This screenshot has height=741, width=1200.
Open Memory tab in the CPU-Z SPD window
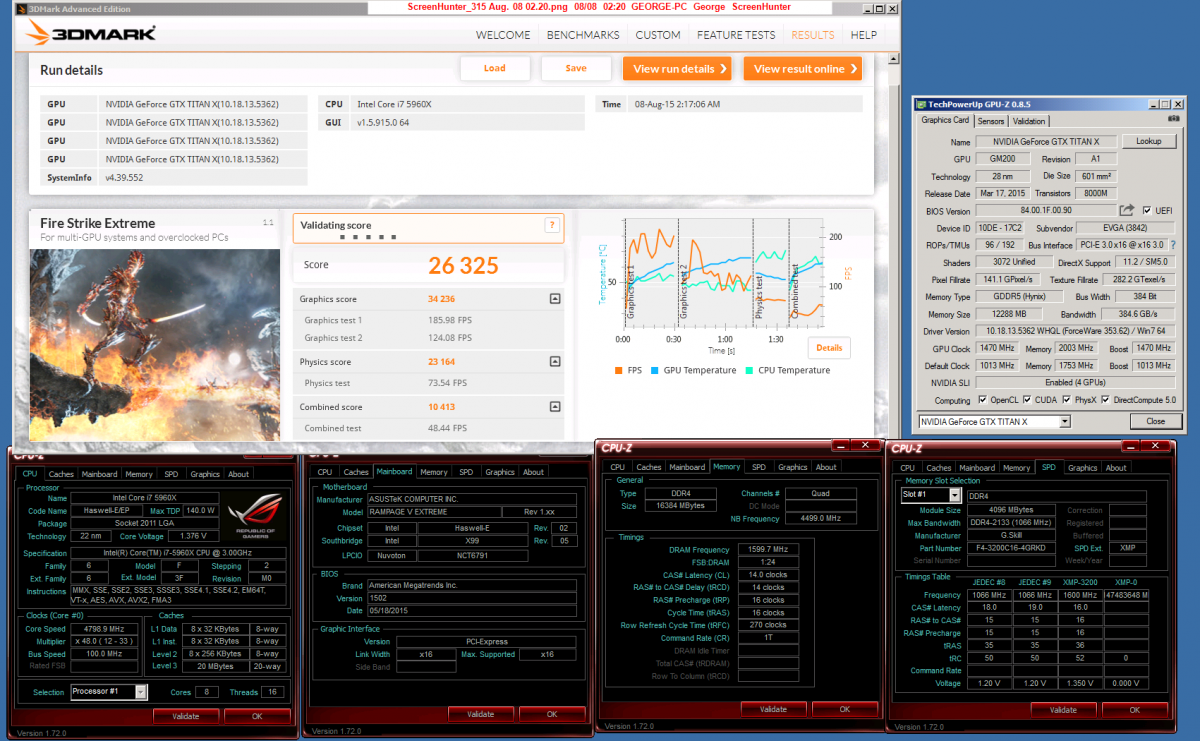[x=1017, y=468]
